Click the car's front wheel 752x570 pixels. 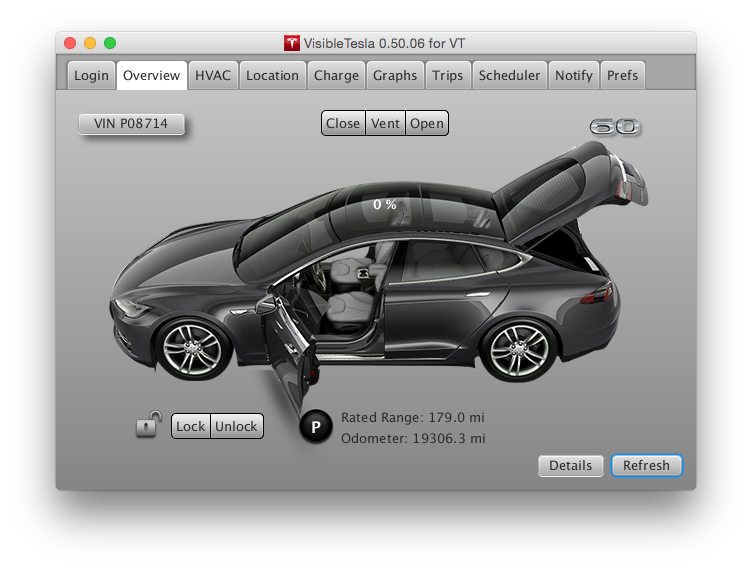[x=192, y=349]
